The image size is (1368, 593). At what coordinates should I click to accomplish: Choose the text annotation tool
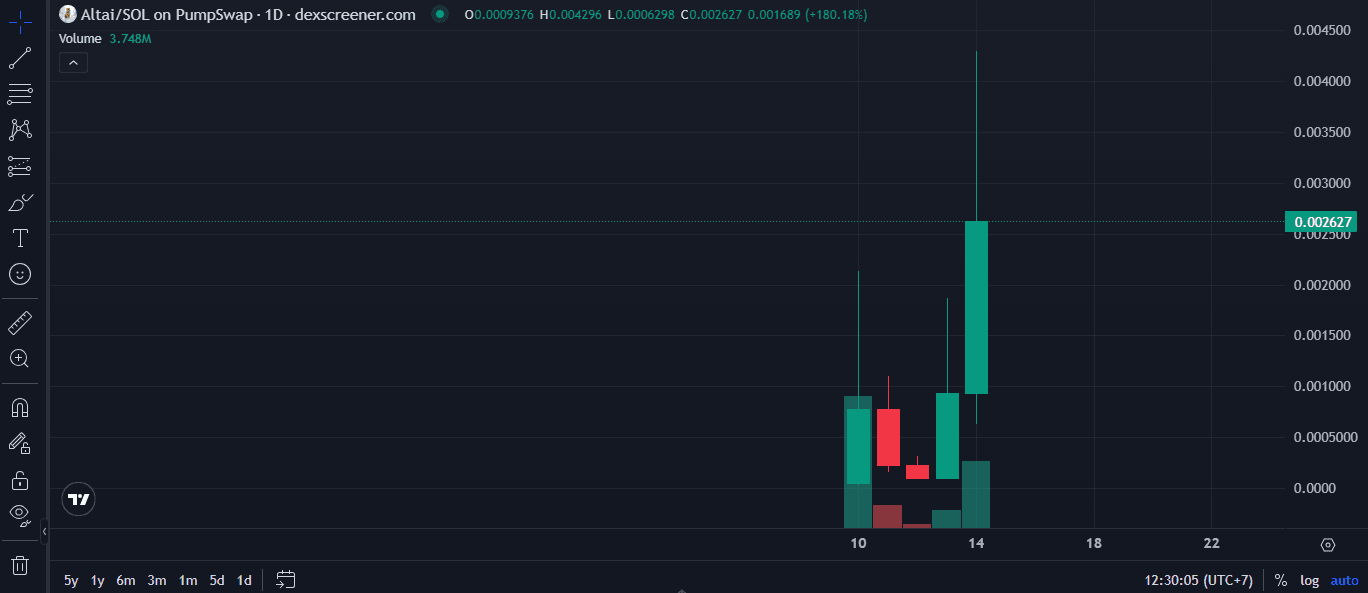(20, 238)
